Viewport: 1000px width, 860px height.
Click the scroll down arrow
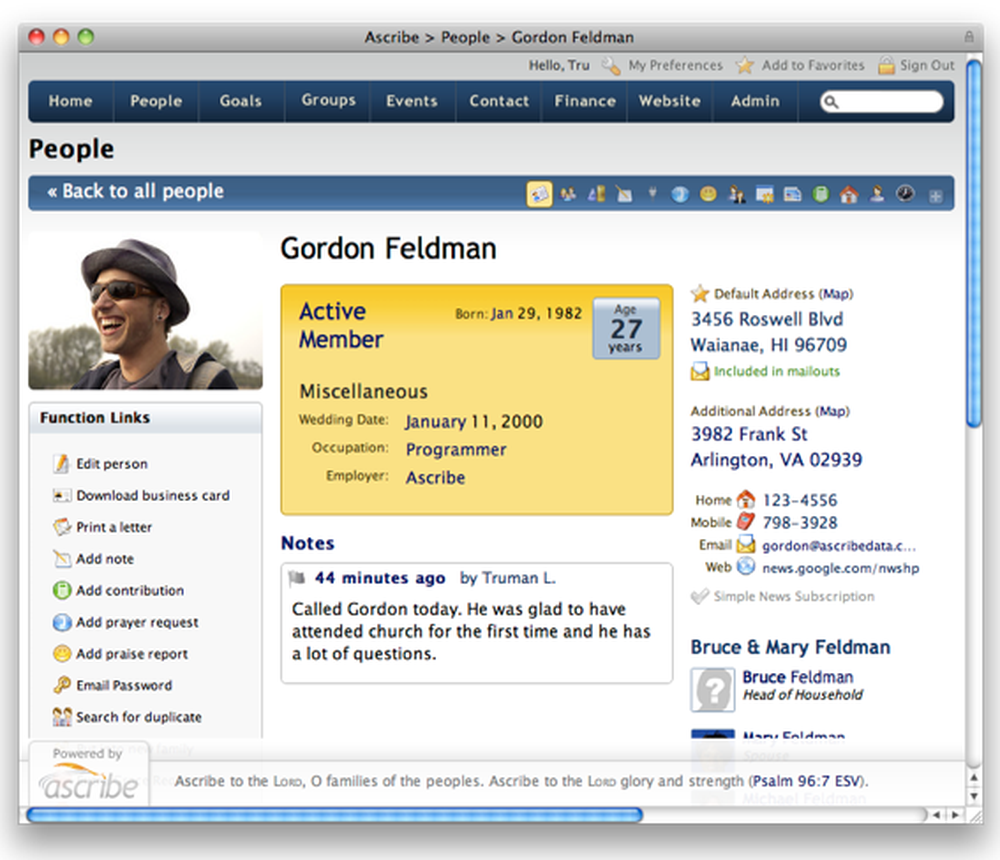(974, 796)
